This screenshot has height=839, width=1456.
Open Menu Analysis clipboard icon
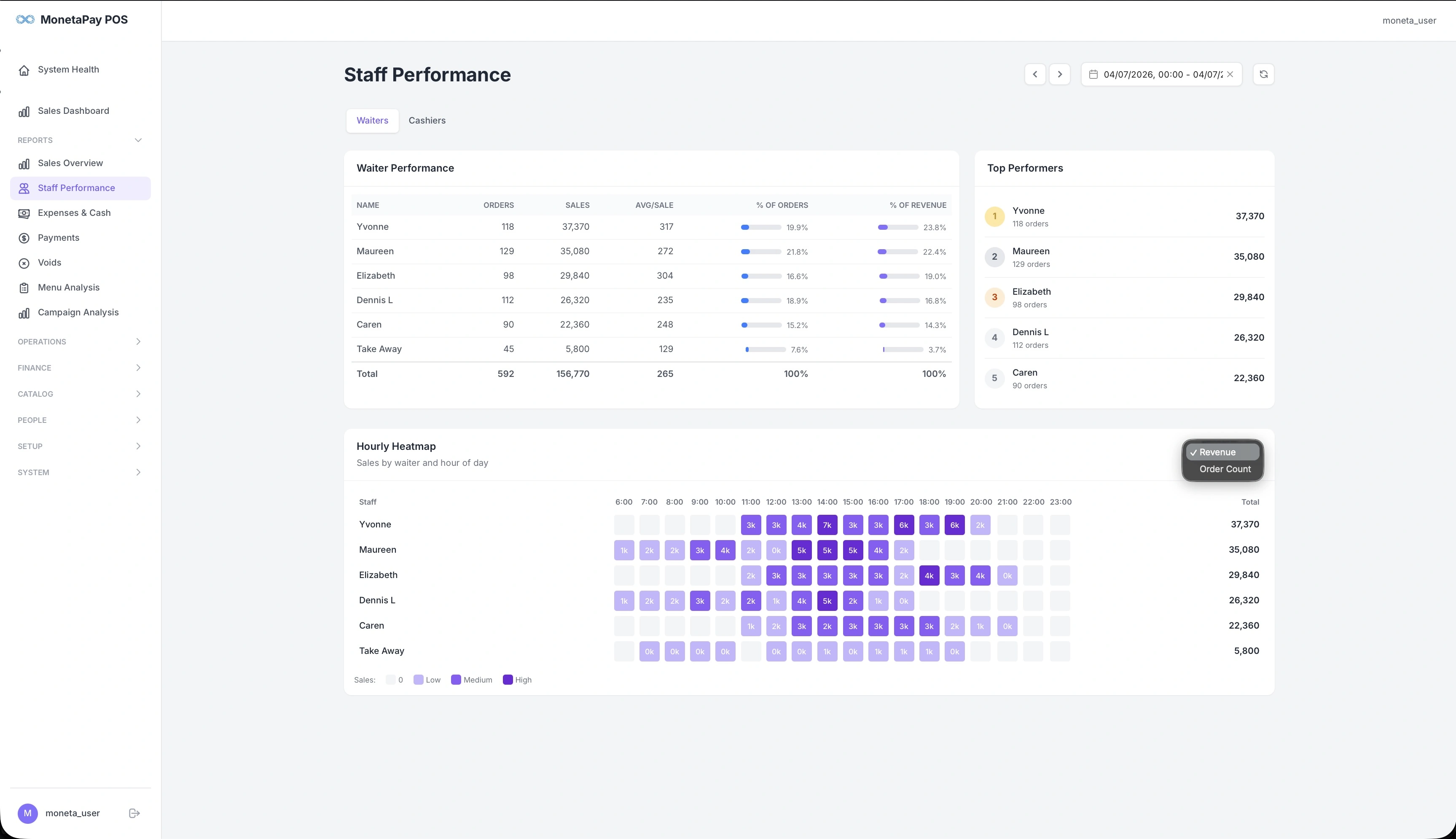click(x=24, y=288)
